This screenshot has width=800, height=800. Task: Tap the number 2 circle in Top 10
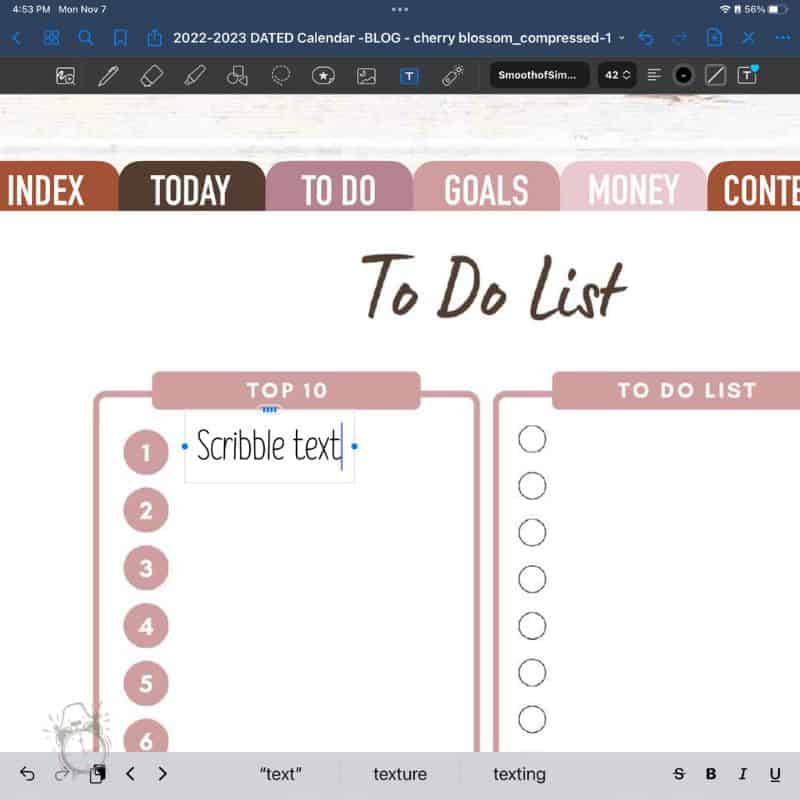(146, 510)
